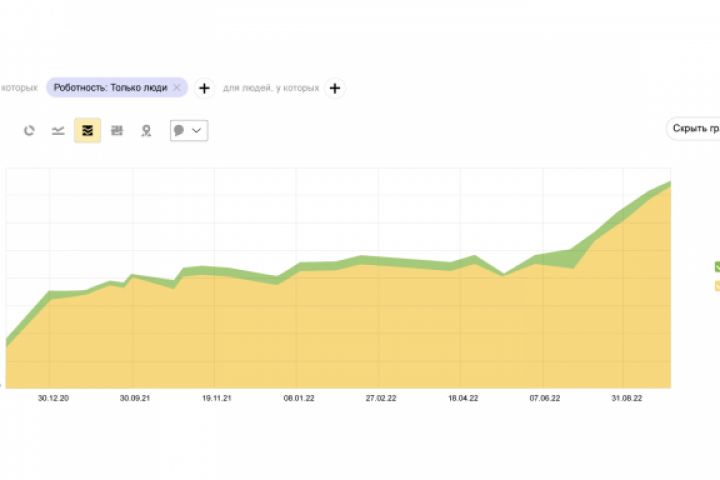Viewport: 720px width, 480px height.
Task: Select the 08.01.22 axis date
Action: 298,398
